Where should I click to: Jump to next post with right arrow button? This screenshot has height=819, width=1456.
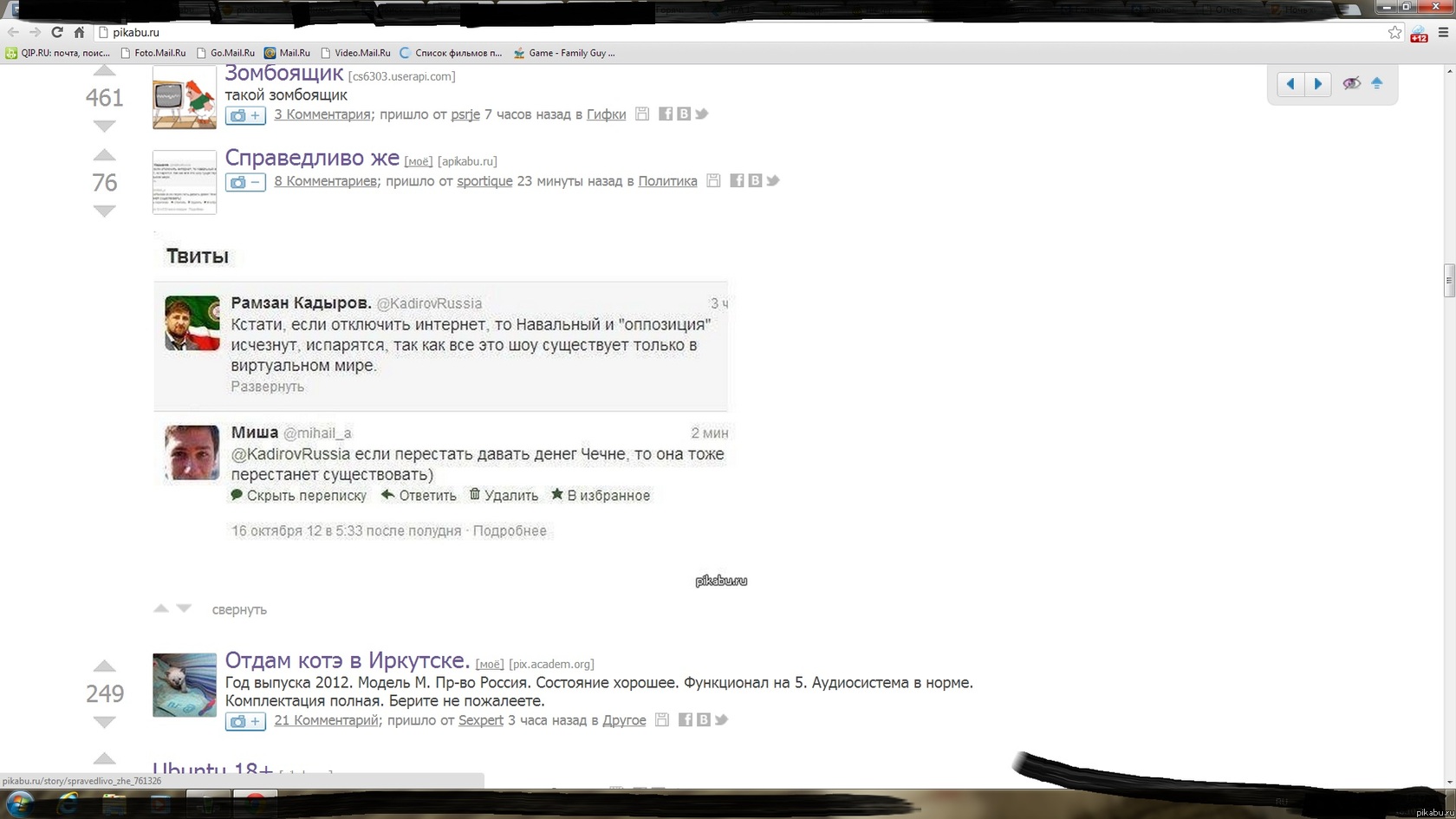coord(1318,84)
